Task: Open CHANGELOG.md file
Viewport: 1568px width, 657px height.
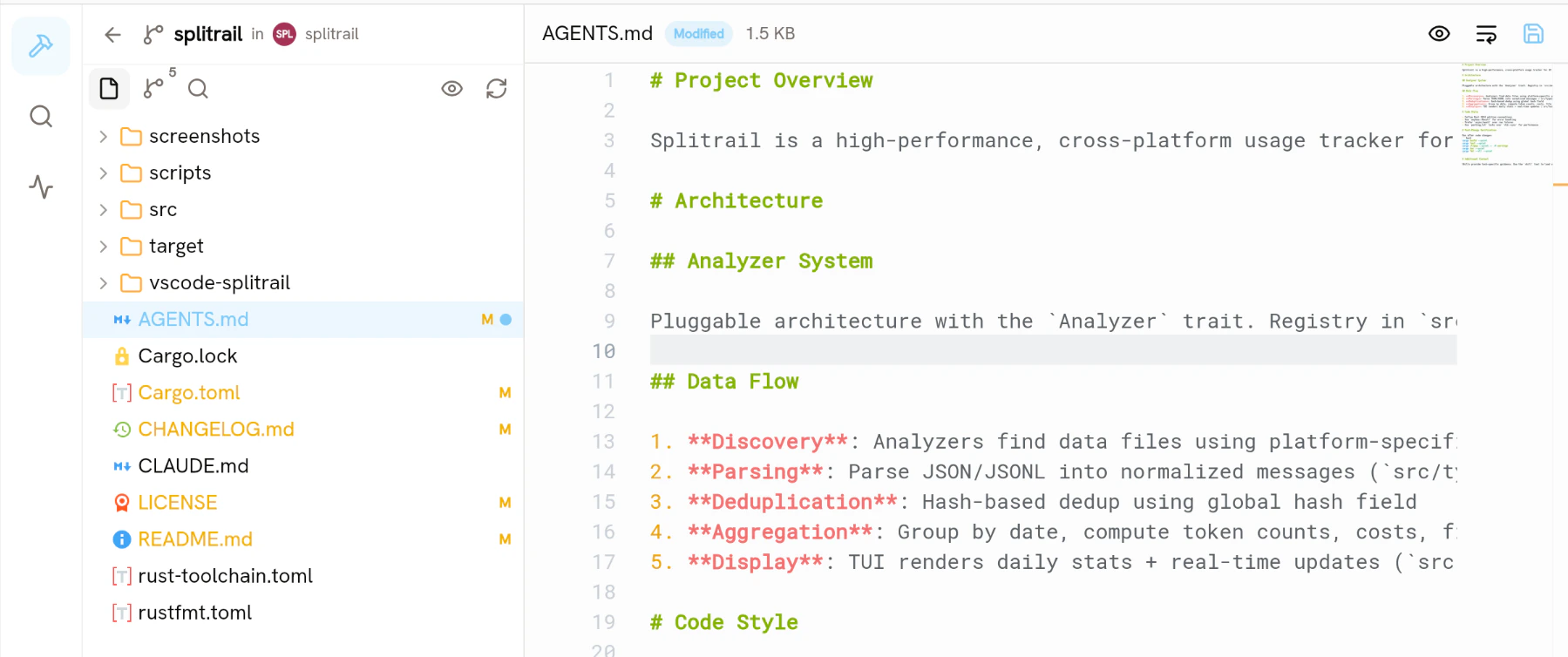Action: pyautogui.click(x=303, y=430)
